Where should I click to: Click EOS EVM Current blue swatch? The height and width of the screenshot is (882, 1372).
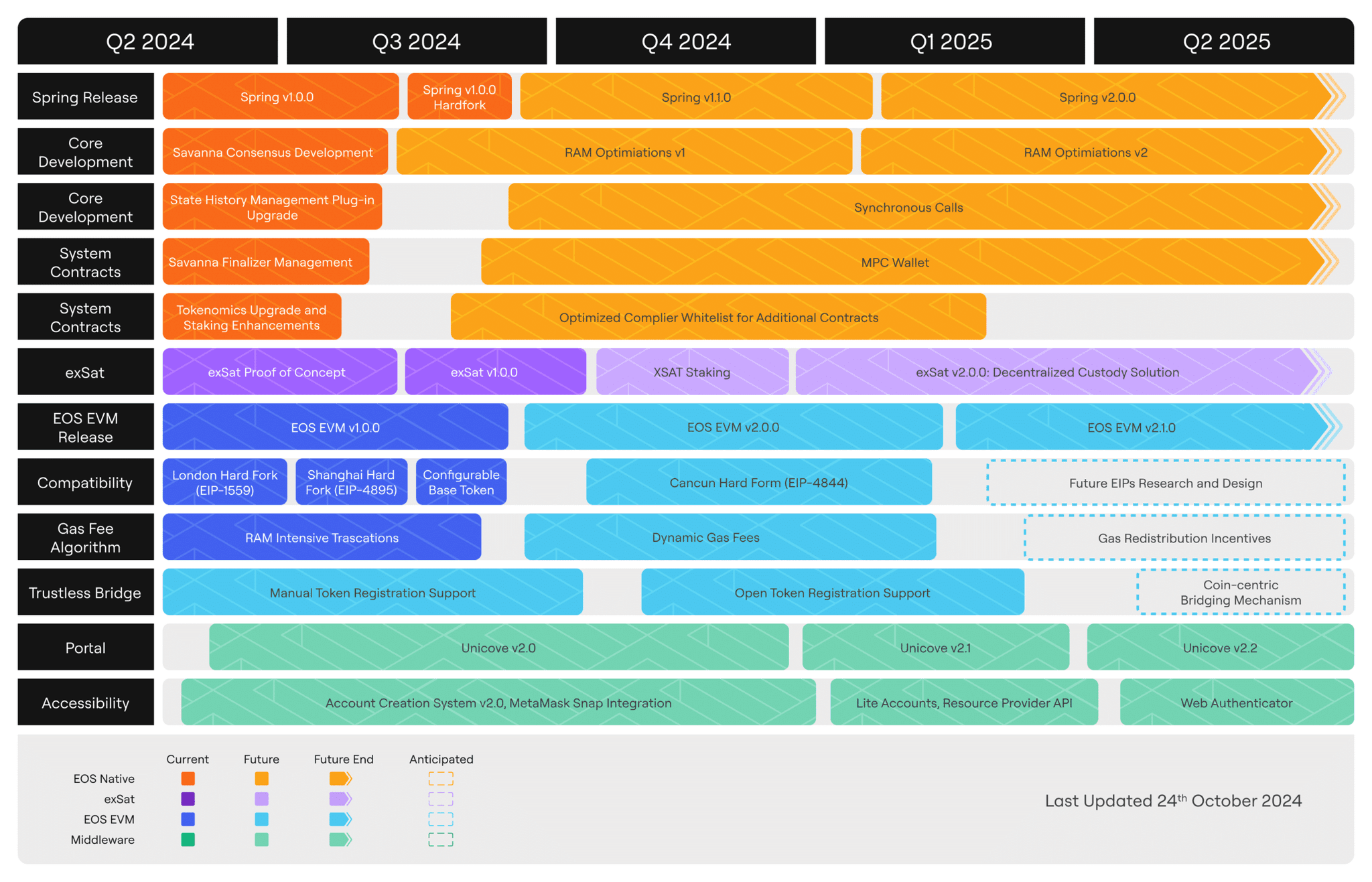(x=188, y=819)
